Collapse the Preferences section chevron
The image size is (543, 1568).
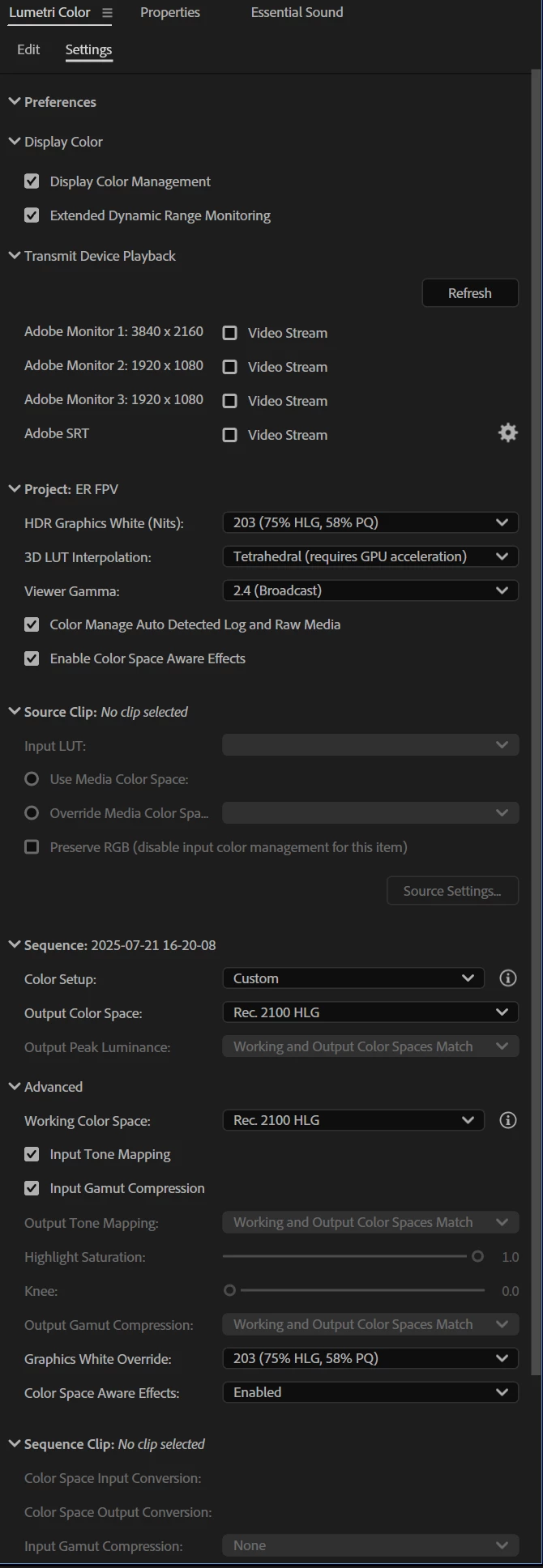point(14,102)
